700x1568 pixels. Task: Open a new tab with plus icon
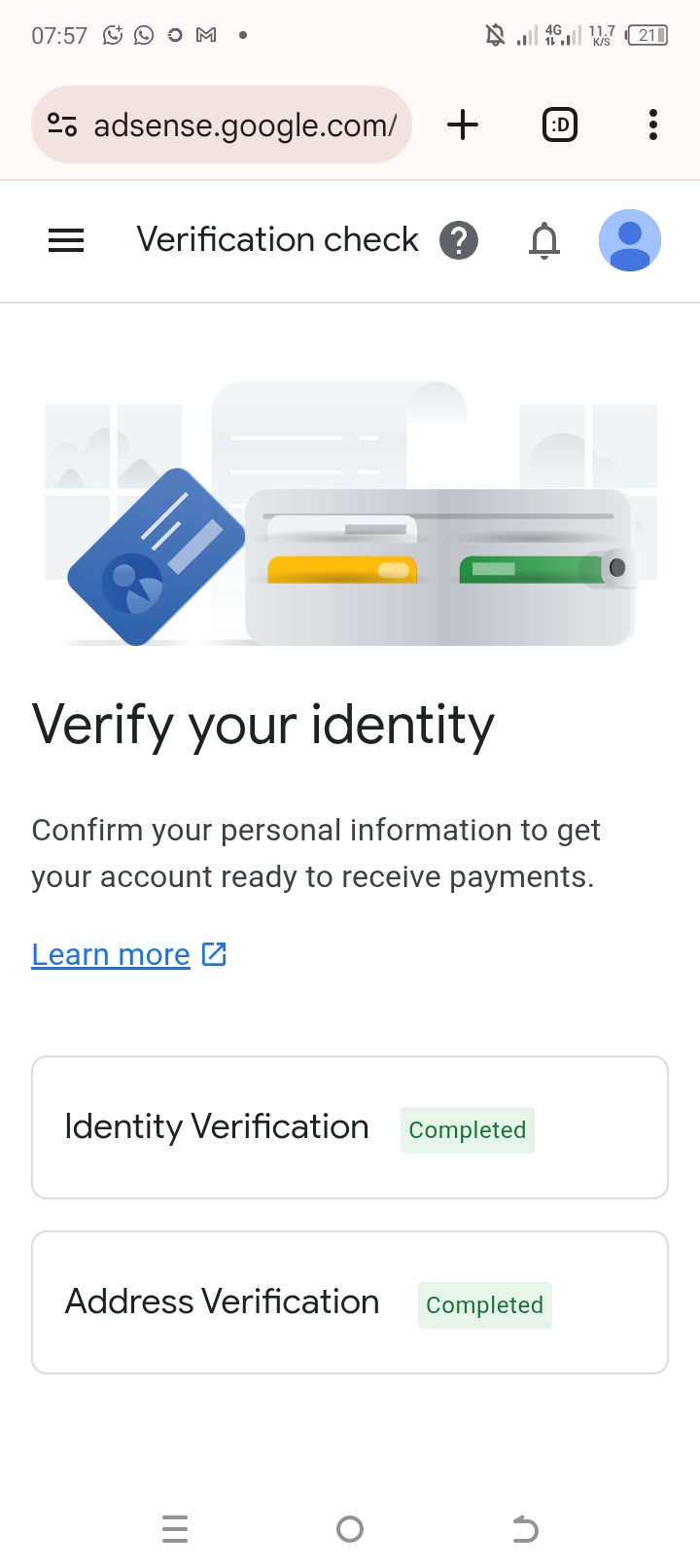[463, 125]
